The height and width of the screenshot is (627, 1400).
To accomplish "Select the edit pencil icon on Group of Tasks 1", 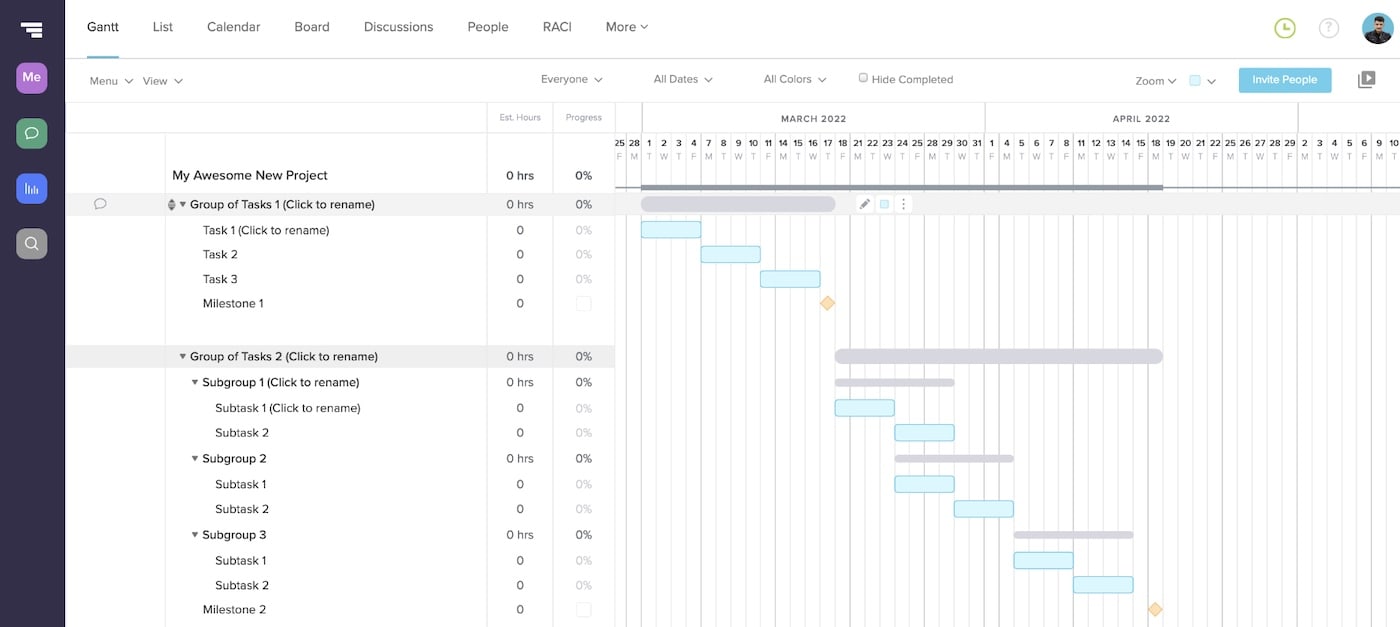I will (864, 203).
